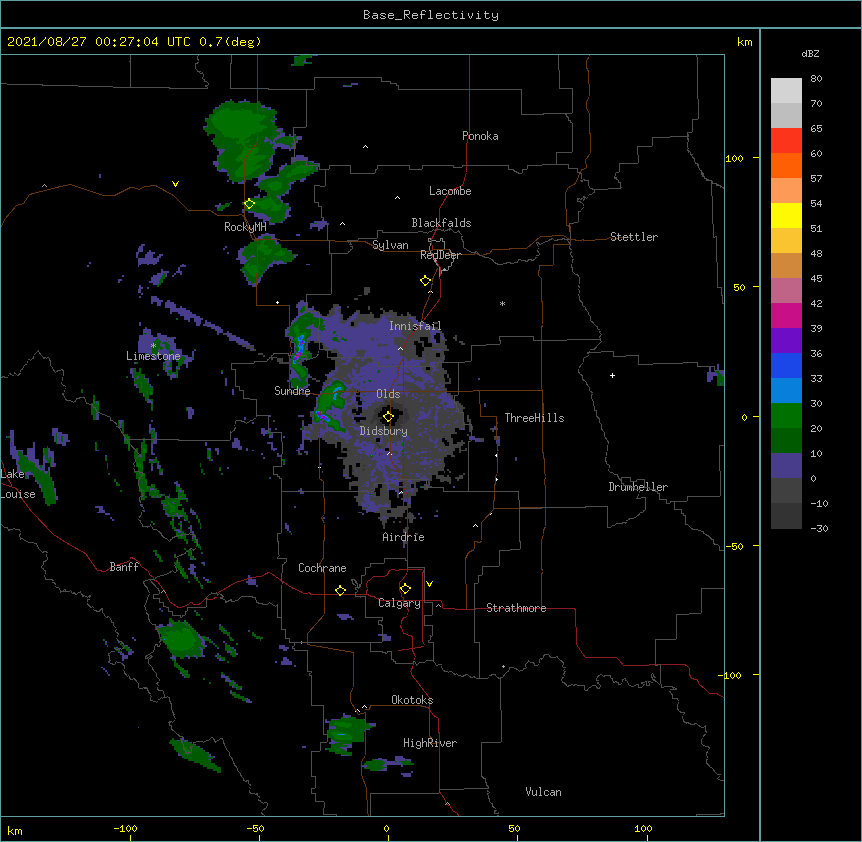The height and width of the screenshot is (842, 862).
Task: Click the Innisfail city label
Action: (x=415, y=326)
